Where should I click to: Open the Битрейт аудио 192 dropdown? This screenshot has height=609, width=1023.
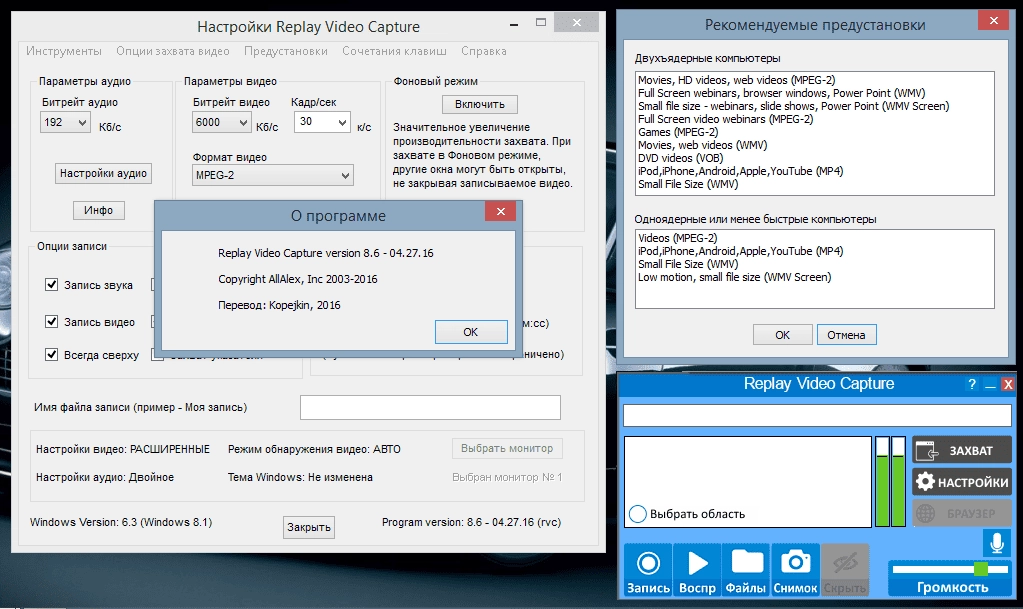[x=65, y=122]
